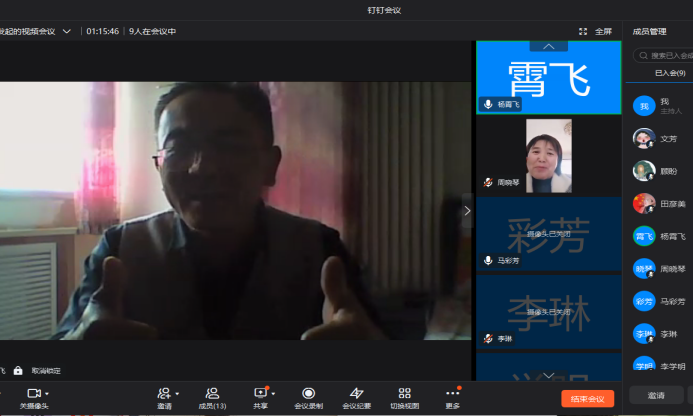This screenshot has width=694, height=416.
Task: Expand the meeting title dropdown chevron
Action: (66, 31)
